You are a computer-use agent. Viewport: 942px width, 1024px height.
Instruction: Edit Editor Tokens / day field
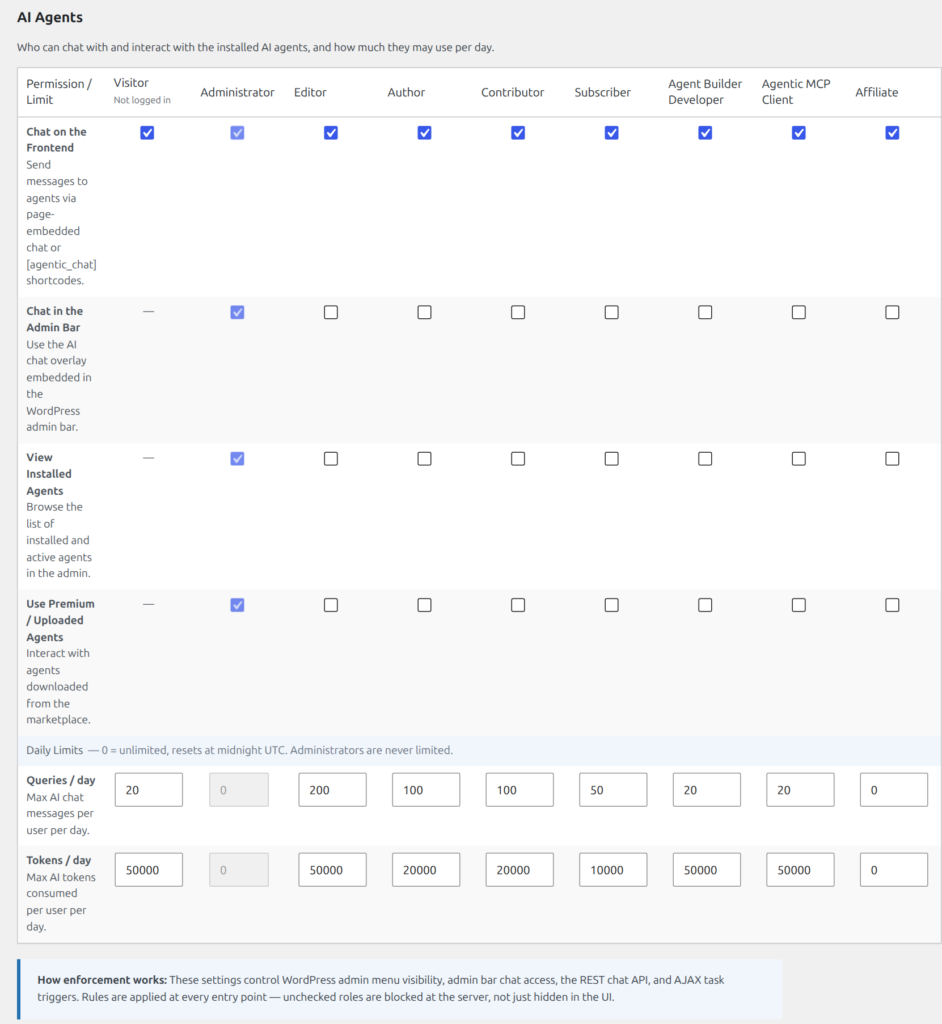pos(332,869)
